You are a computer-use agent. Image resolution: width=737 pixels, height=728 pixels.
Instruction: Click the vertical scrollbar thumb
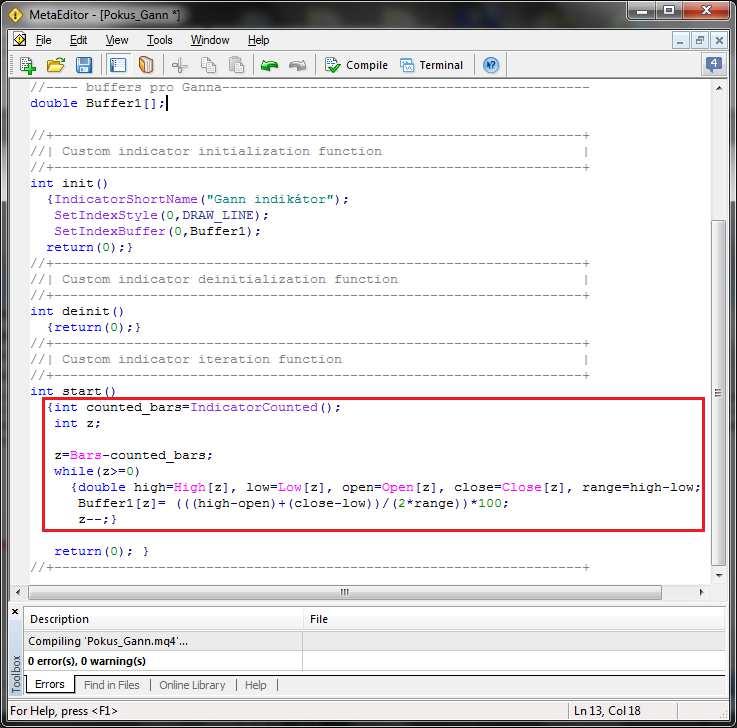(719, 392)
